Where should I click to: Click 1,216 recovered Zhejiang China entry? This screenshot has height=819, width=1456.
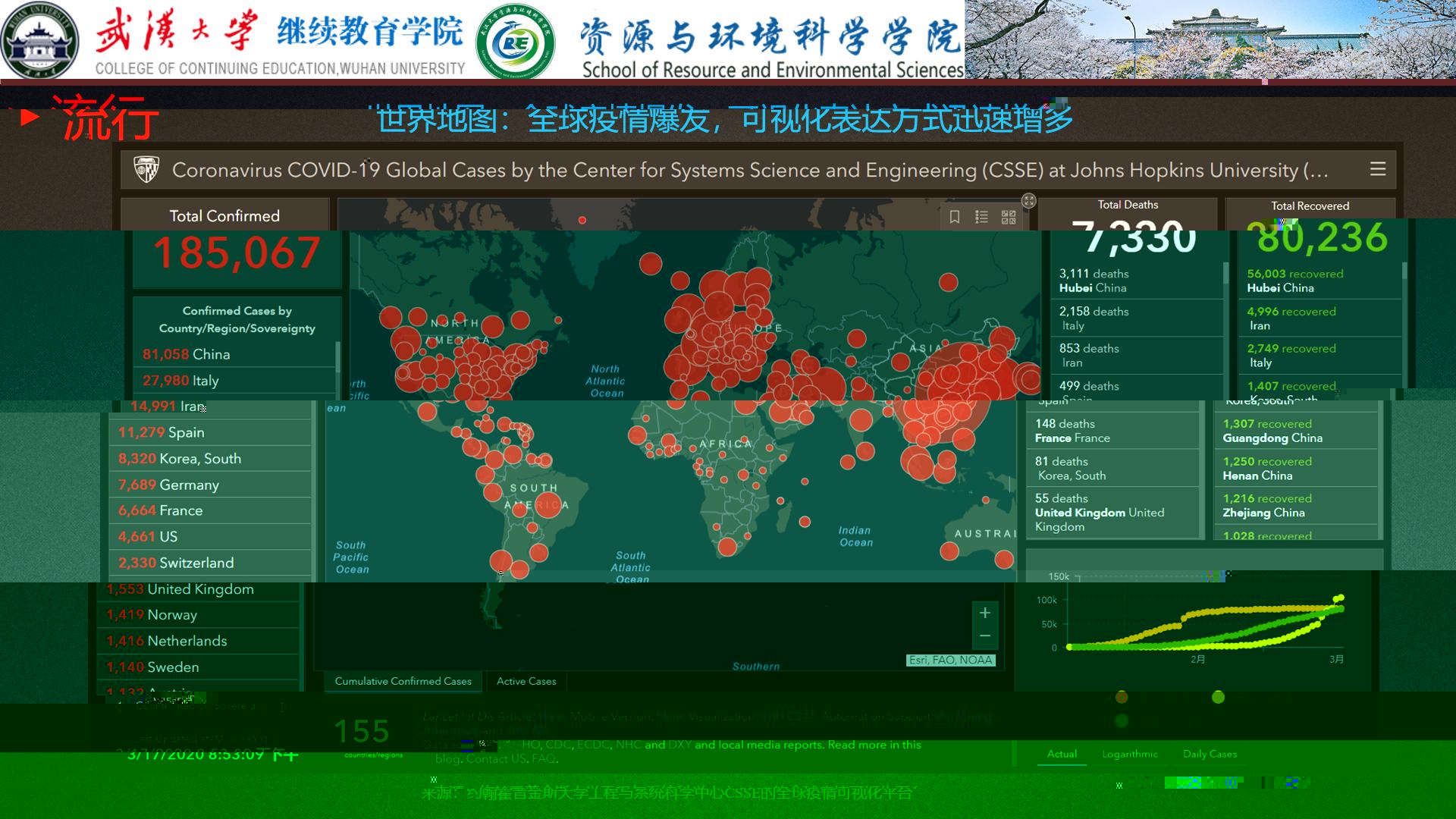[1296, 506]
